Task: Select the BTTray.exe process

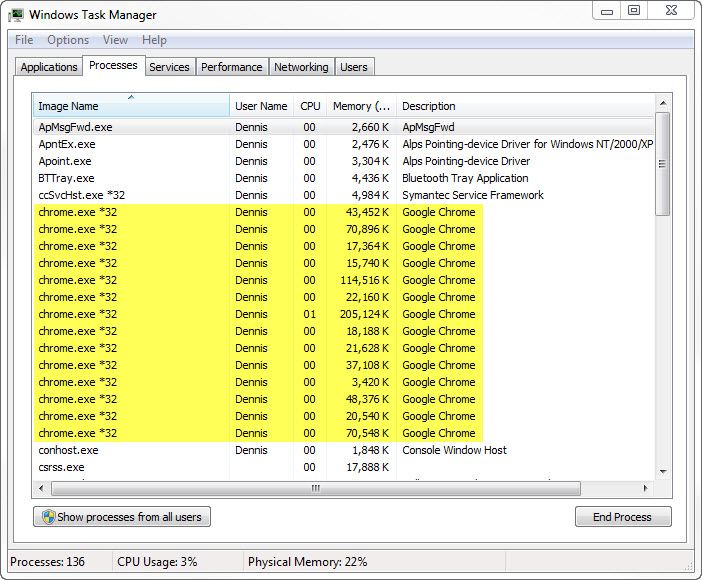Action: click(343, 178)
